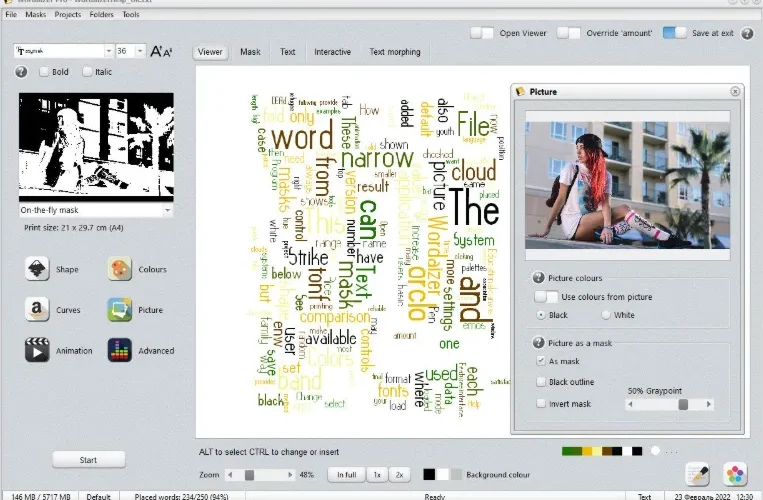Screen dimensions: 763x500
Task: Open the Curves tool icon
Action: coord(37,310)
